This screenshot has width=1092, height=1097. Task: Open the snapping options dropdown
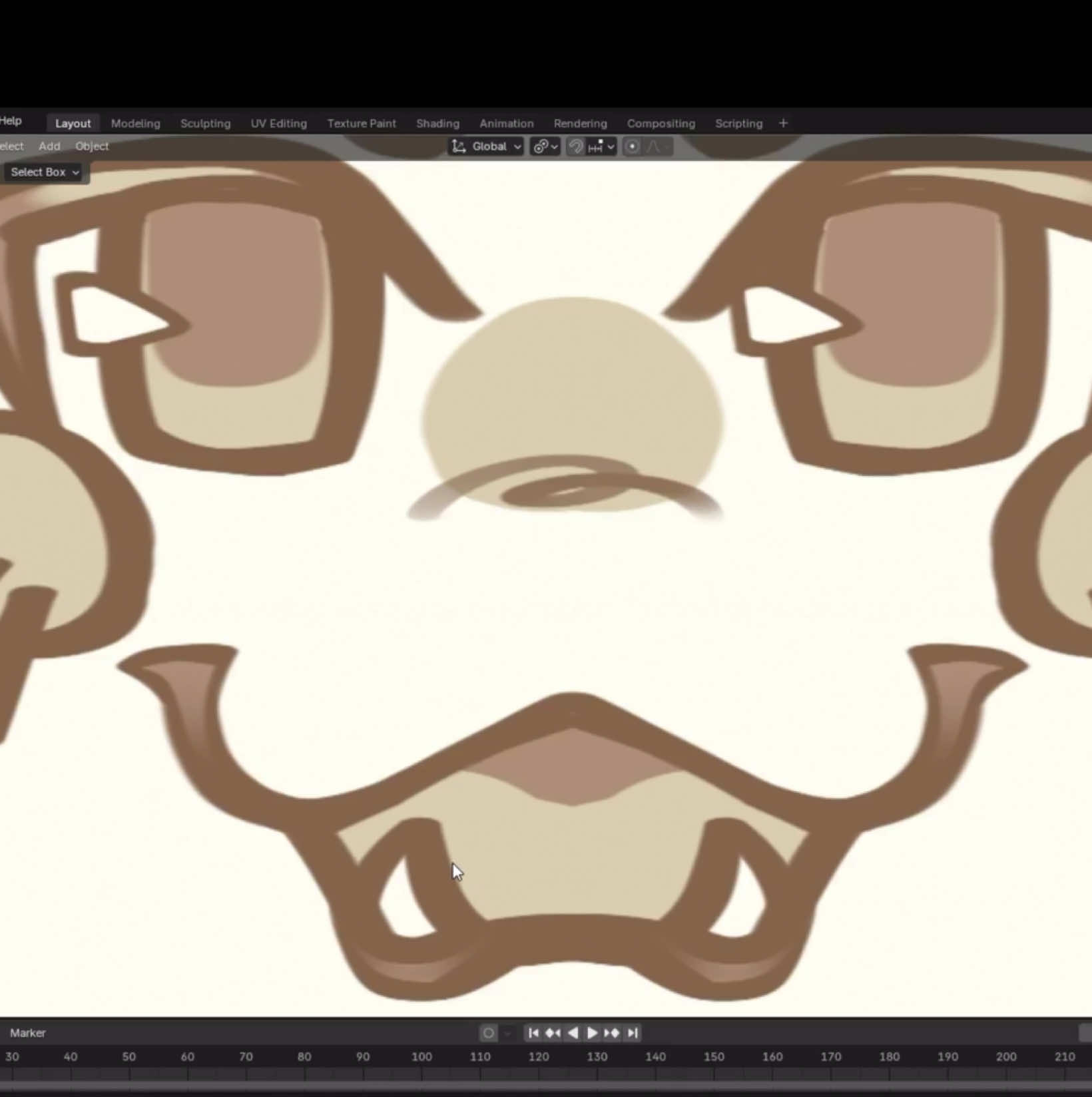coord(601,146)
